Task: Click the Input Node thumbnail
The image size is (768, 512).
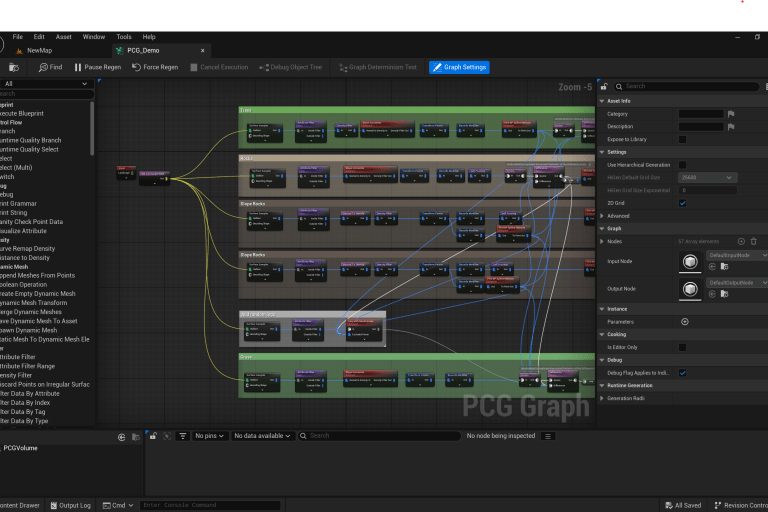Action: (690, 262)
